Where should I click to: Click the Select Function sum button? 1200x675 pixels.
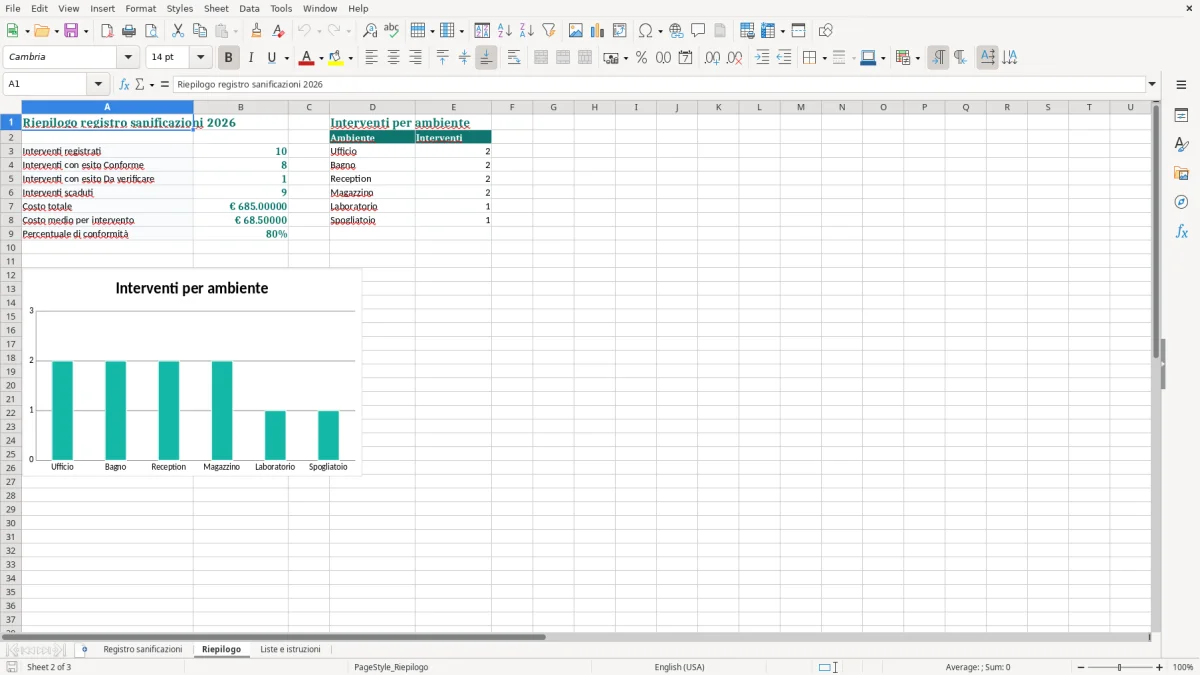pyautogui.click(x=140, y=84)
